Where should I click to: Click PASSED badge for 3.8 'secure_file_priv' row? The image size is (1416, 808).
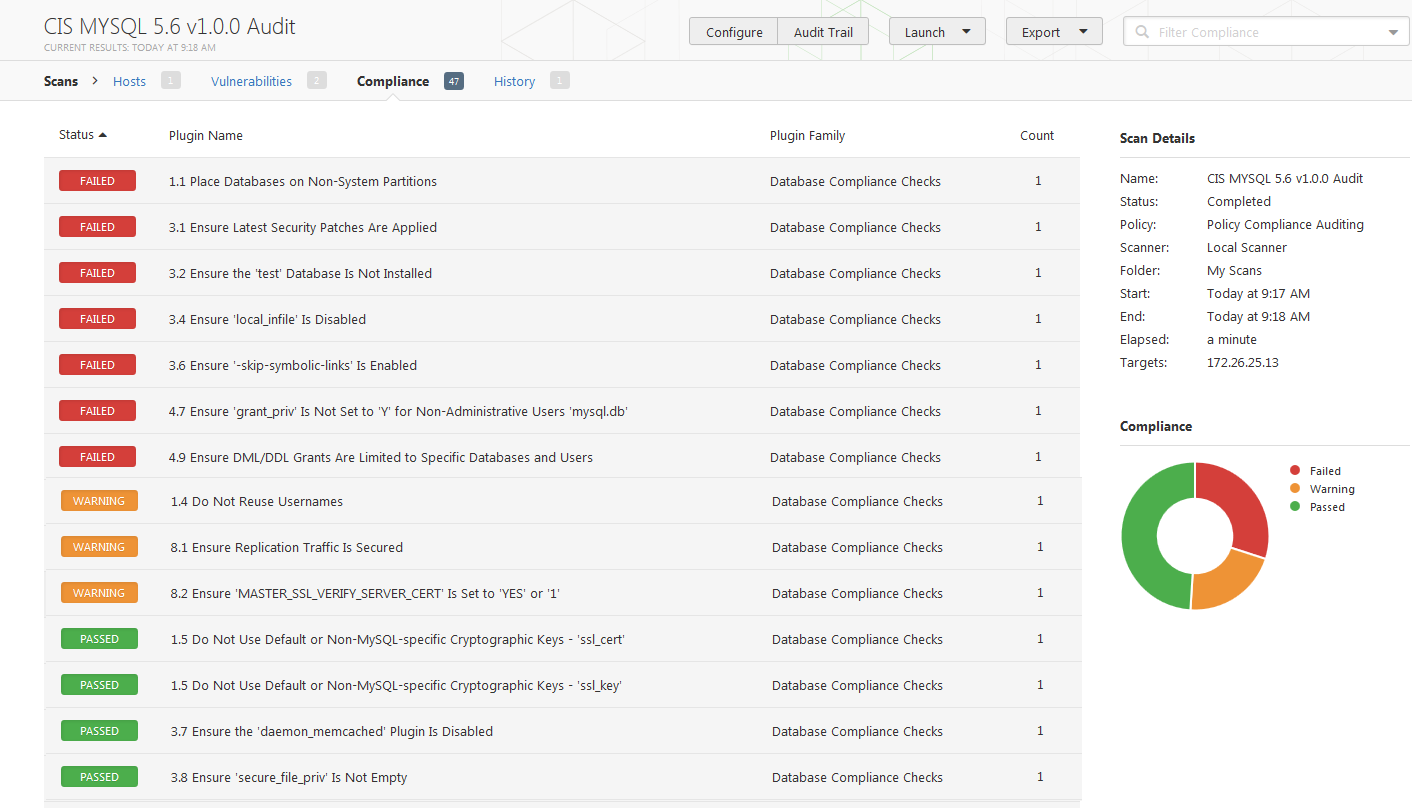(99, 777)
